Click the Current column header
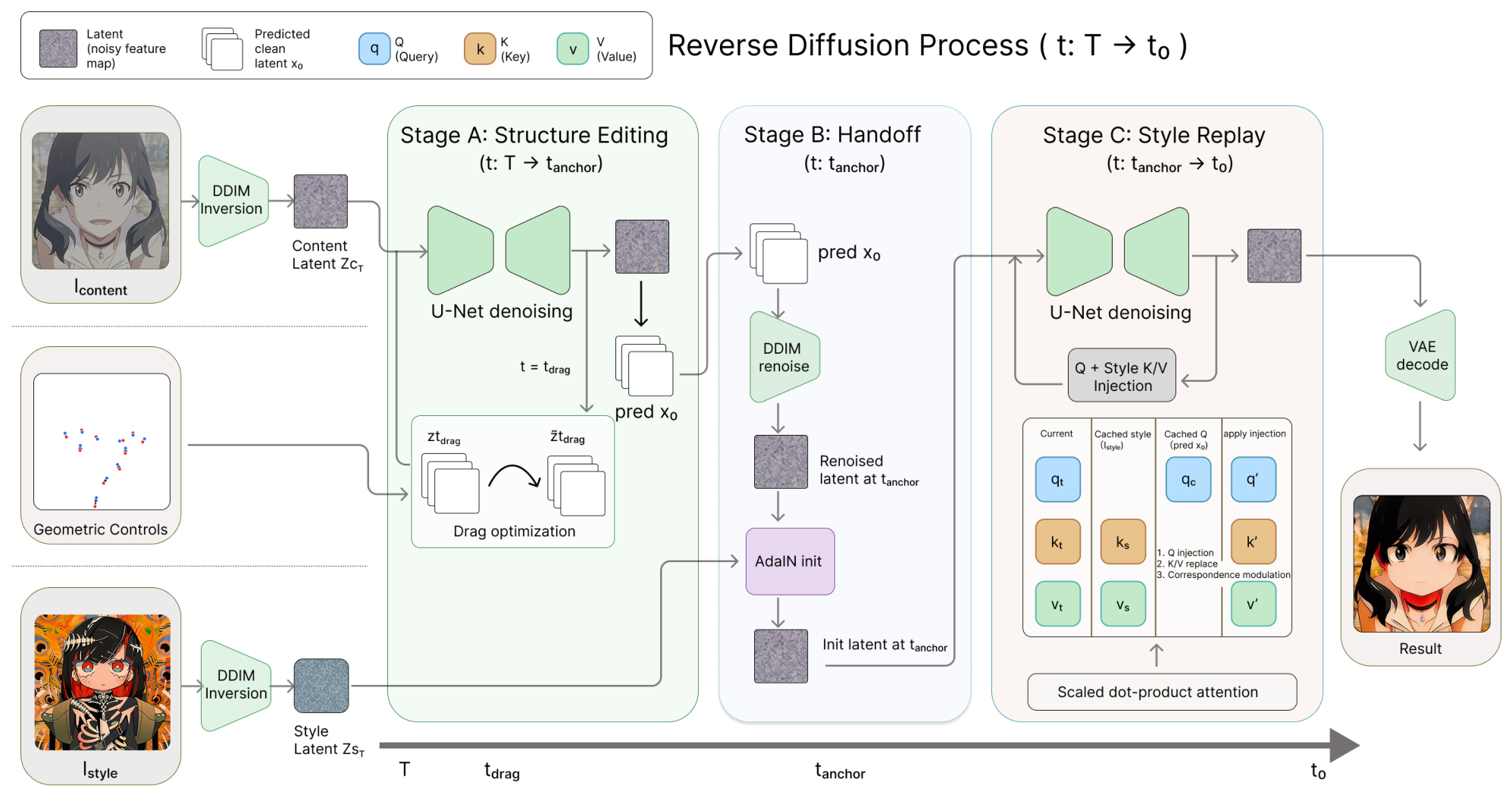Image resolution: width=1512 pixels, height=797 pixels. (1057, 434)
